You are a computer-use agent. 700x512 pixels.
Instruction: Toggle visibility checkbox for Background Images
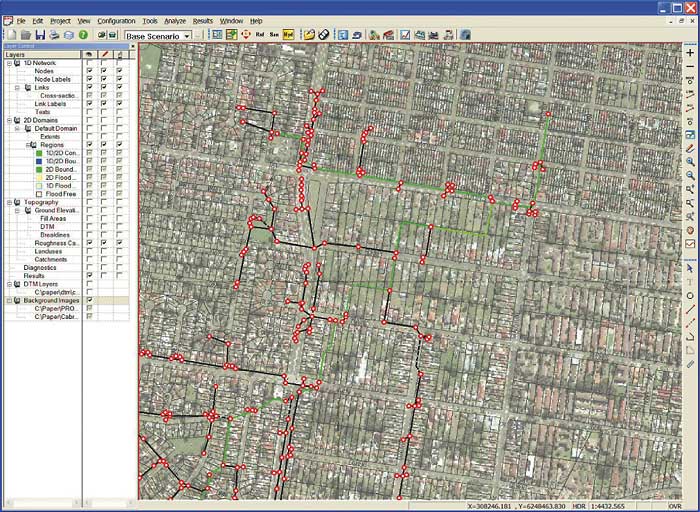point(90,300)
